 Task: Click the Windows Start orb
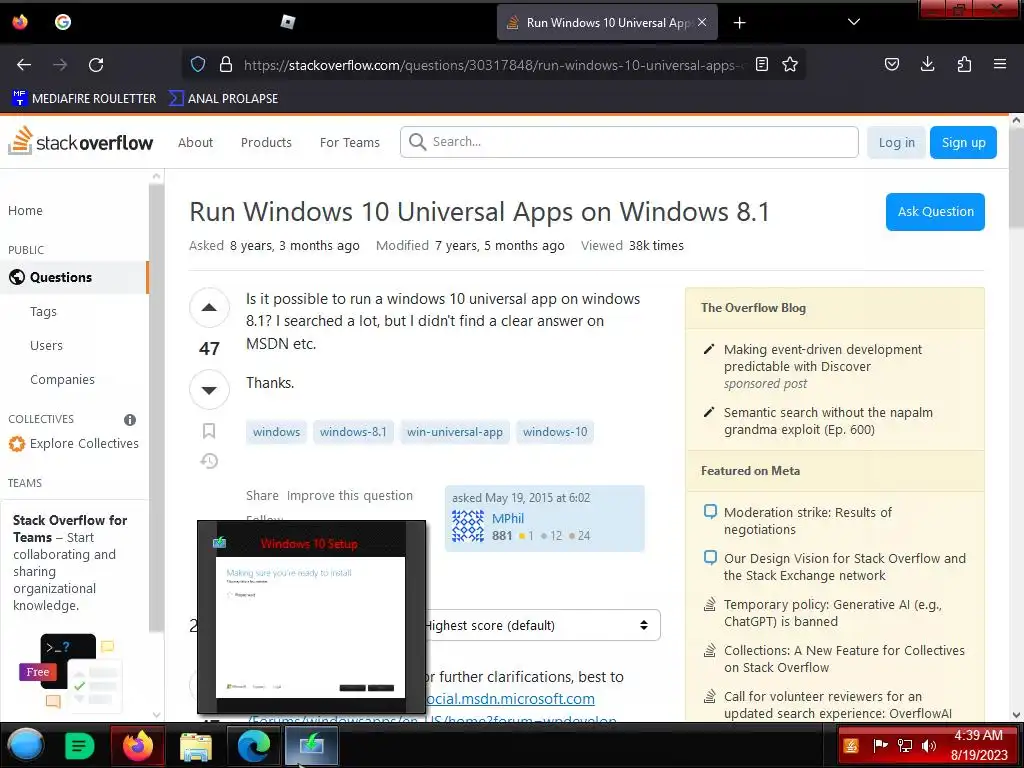pyautogui.click(x=26, y=745)
